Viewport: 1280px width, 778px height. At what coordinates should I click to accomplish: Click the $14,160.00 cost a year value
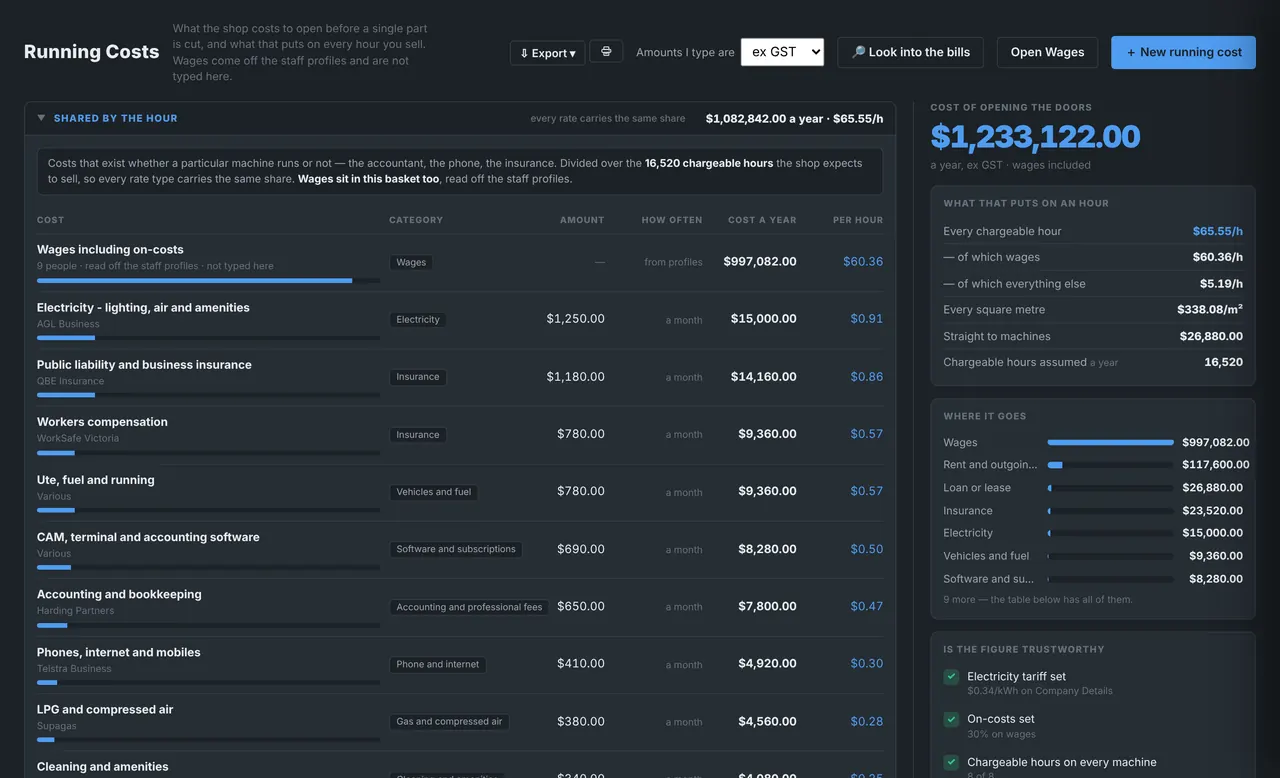[764, 376]
